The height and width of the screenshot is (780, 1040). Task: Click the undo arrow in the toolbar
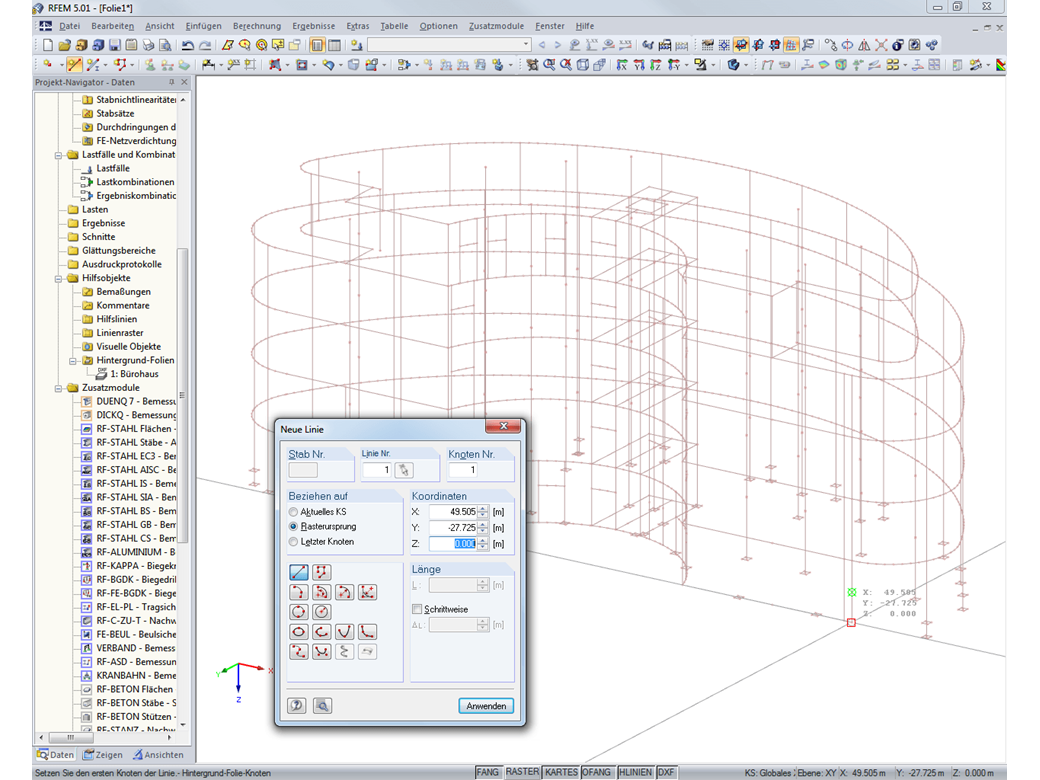(x=188, y=45)
